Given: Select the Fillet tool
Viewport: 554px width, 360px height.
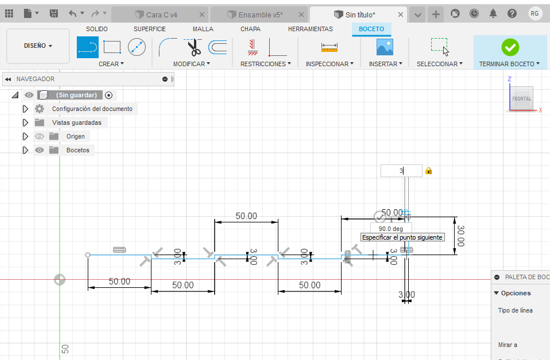Looking at the screenshot, I should point(168,47).
